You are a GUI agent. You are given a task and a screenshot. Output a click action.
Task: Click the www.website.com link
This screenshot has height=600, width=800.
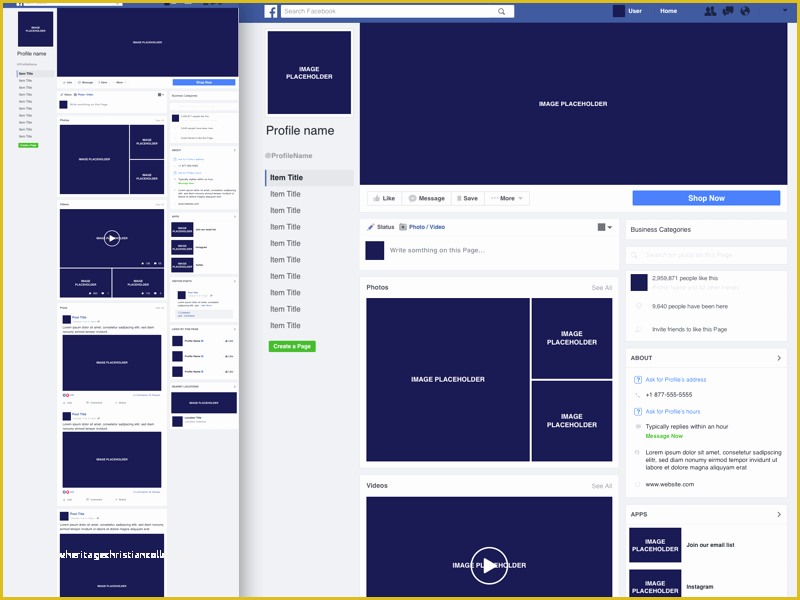coord(669,485)
